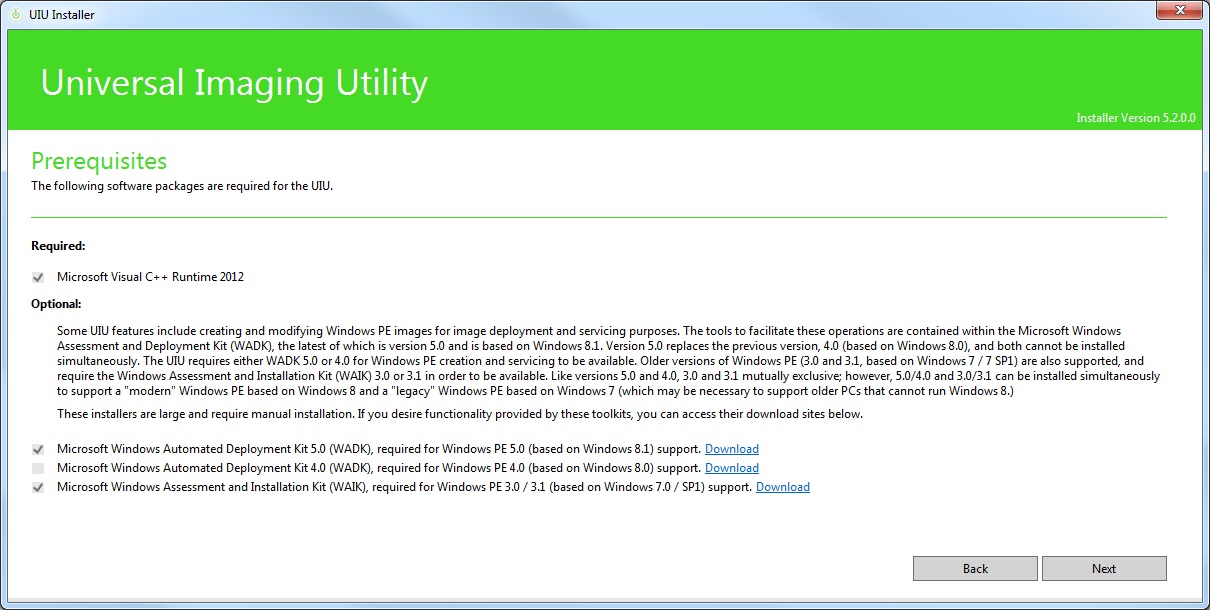Click the bold Optional: label
The image size is (1210, 610).
pos(56,304)
